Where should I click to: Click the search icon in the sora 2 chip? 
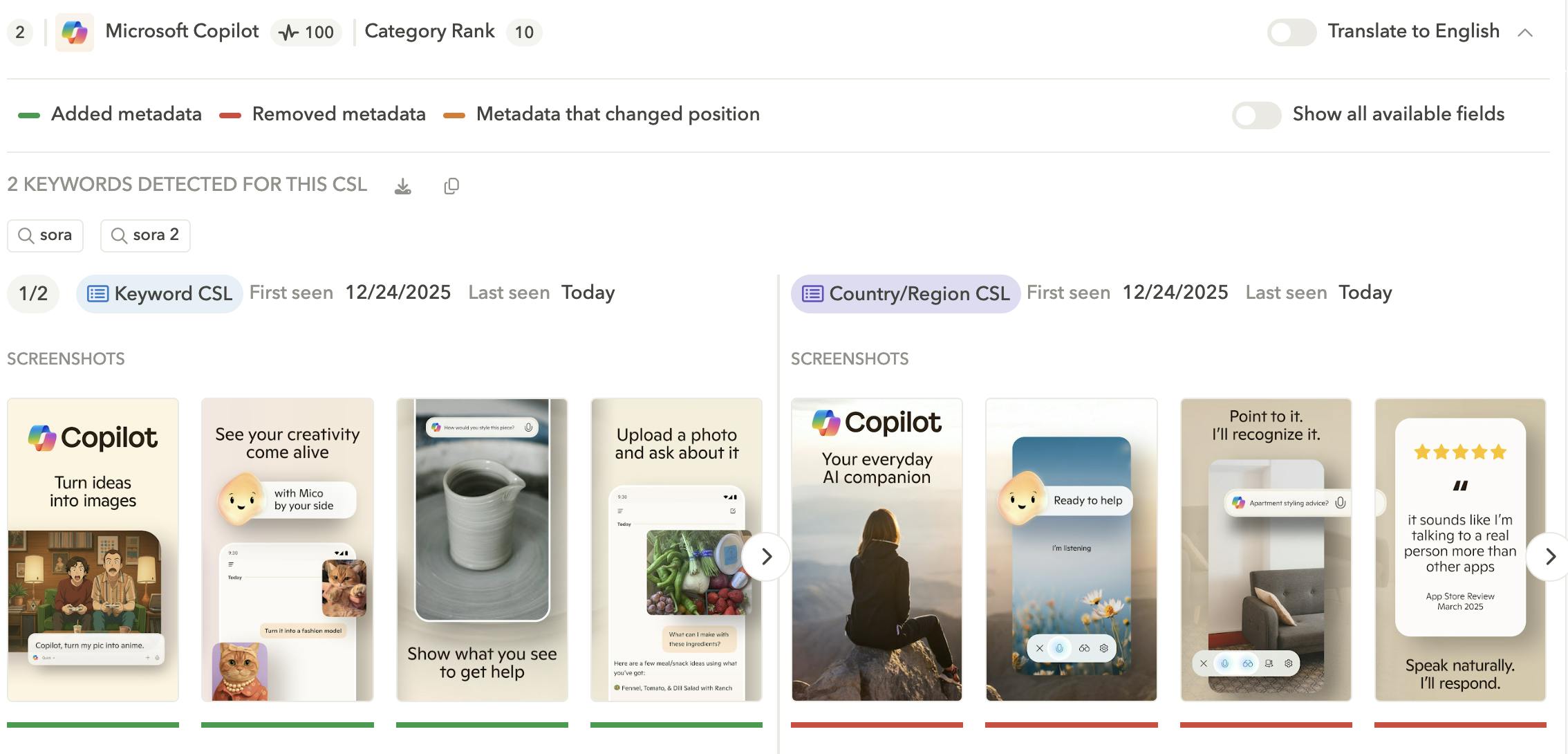click(x=120, y=235)
